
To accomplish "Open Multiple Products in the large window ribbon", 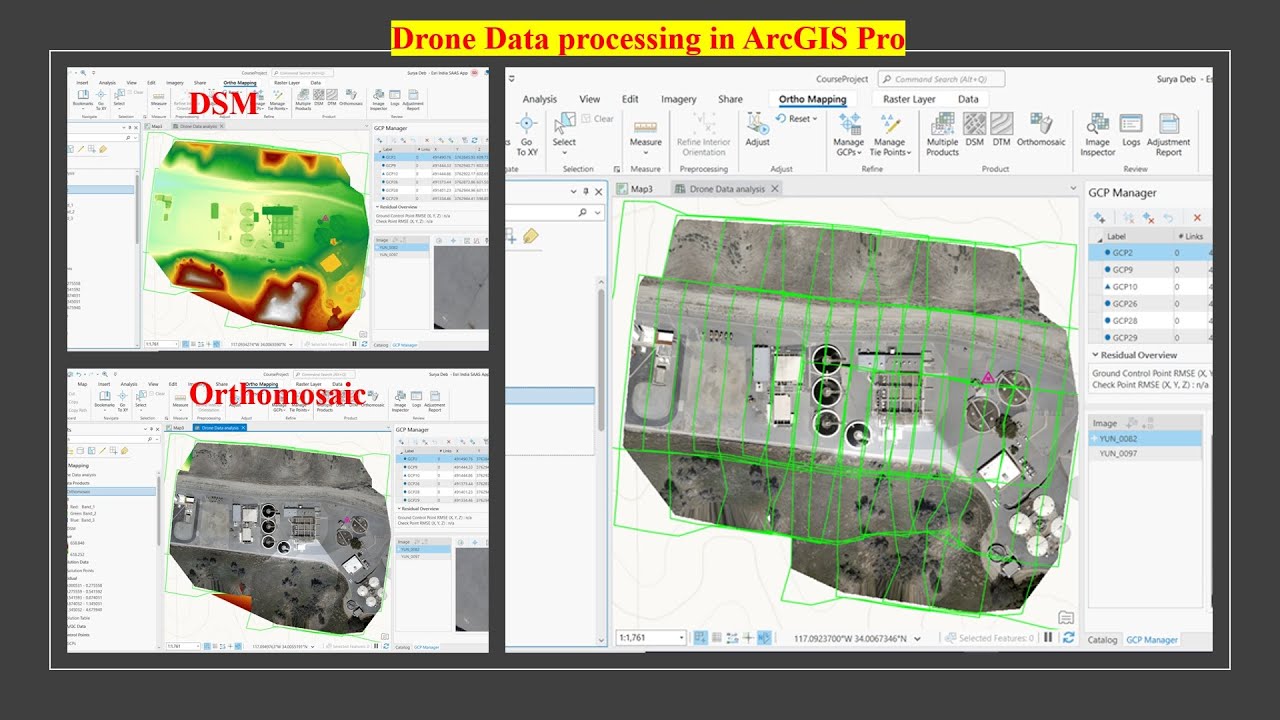I will point(942,134).
